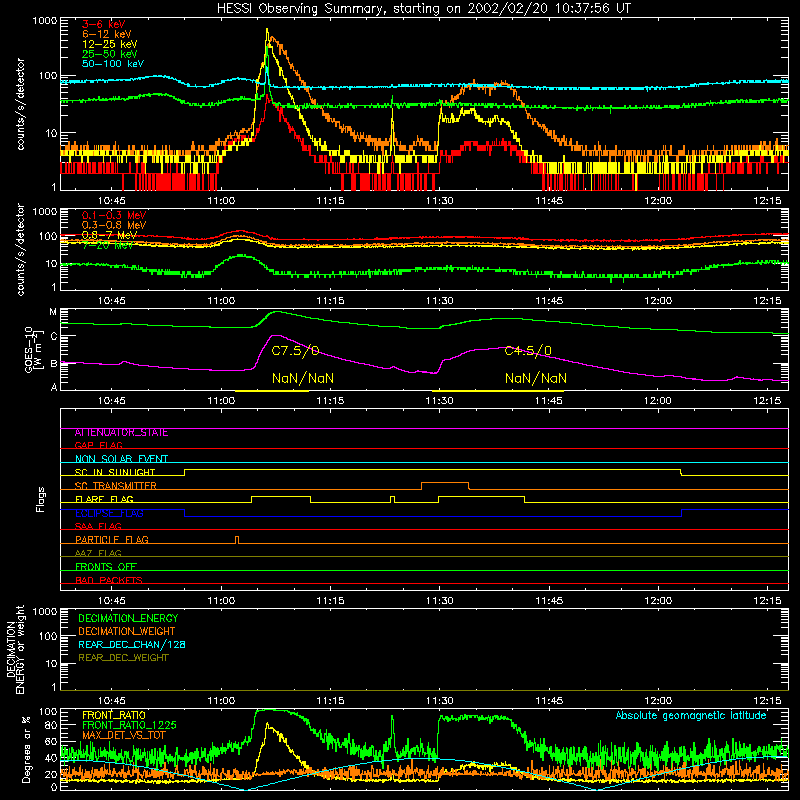Image resolution: width=800 pixels, height=800 pixels.
Task: Select the PARTICLE_FLAG label
Action: 112,540
